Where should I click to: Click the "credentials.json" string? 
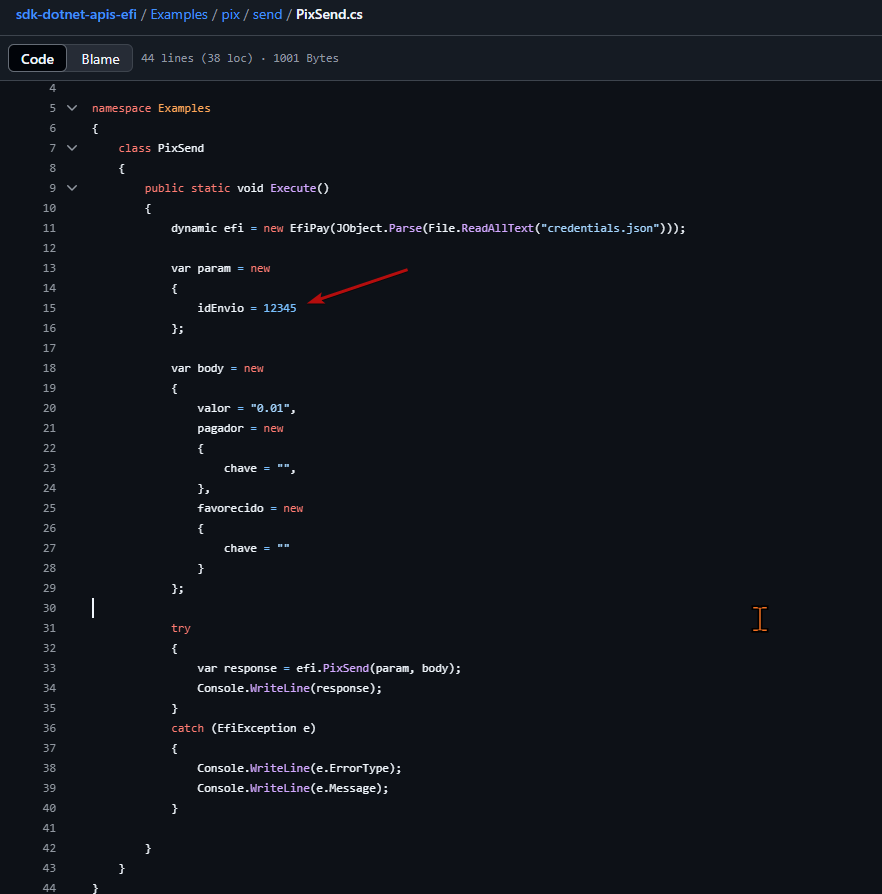point(600,228)
